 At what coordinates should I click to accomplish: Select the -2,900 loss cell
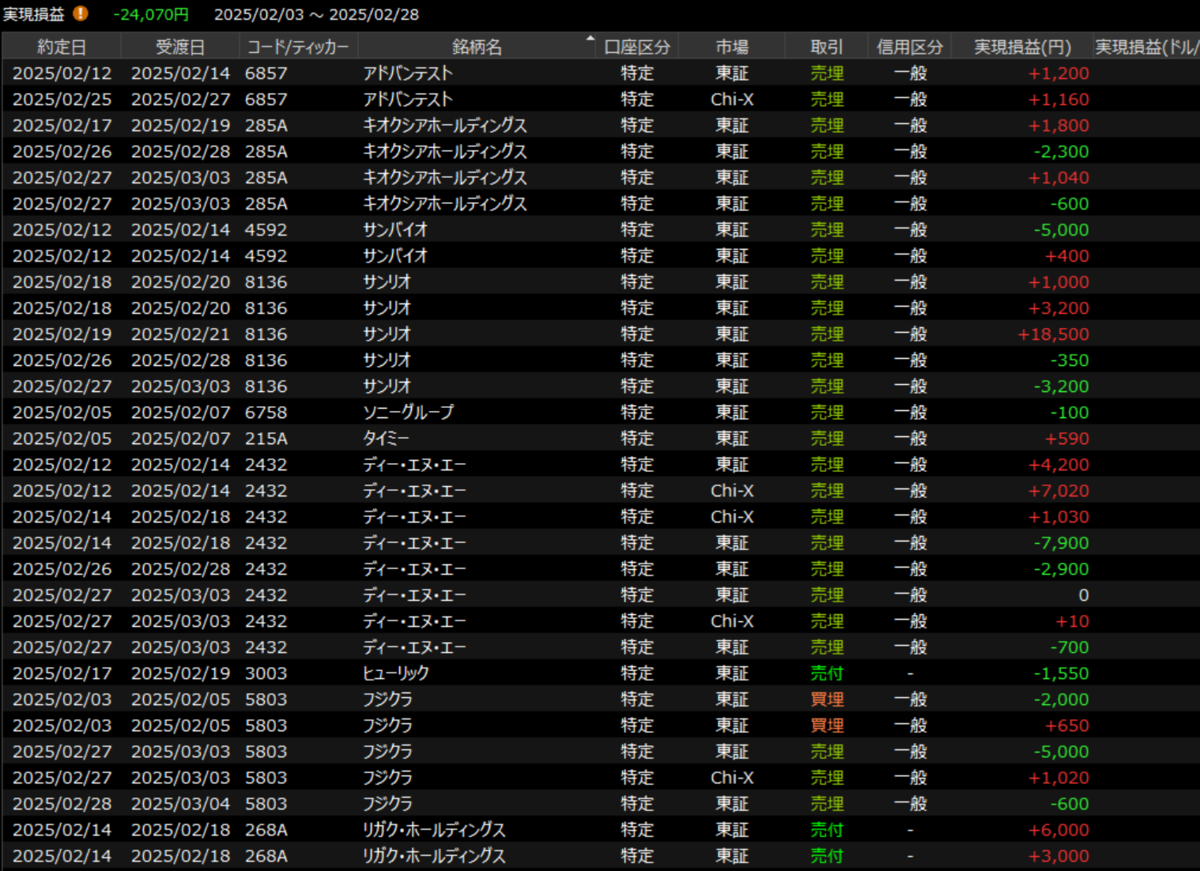pyautogui.click(x=1060, y=568)
